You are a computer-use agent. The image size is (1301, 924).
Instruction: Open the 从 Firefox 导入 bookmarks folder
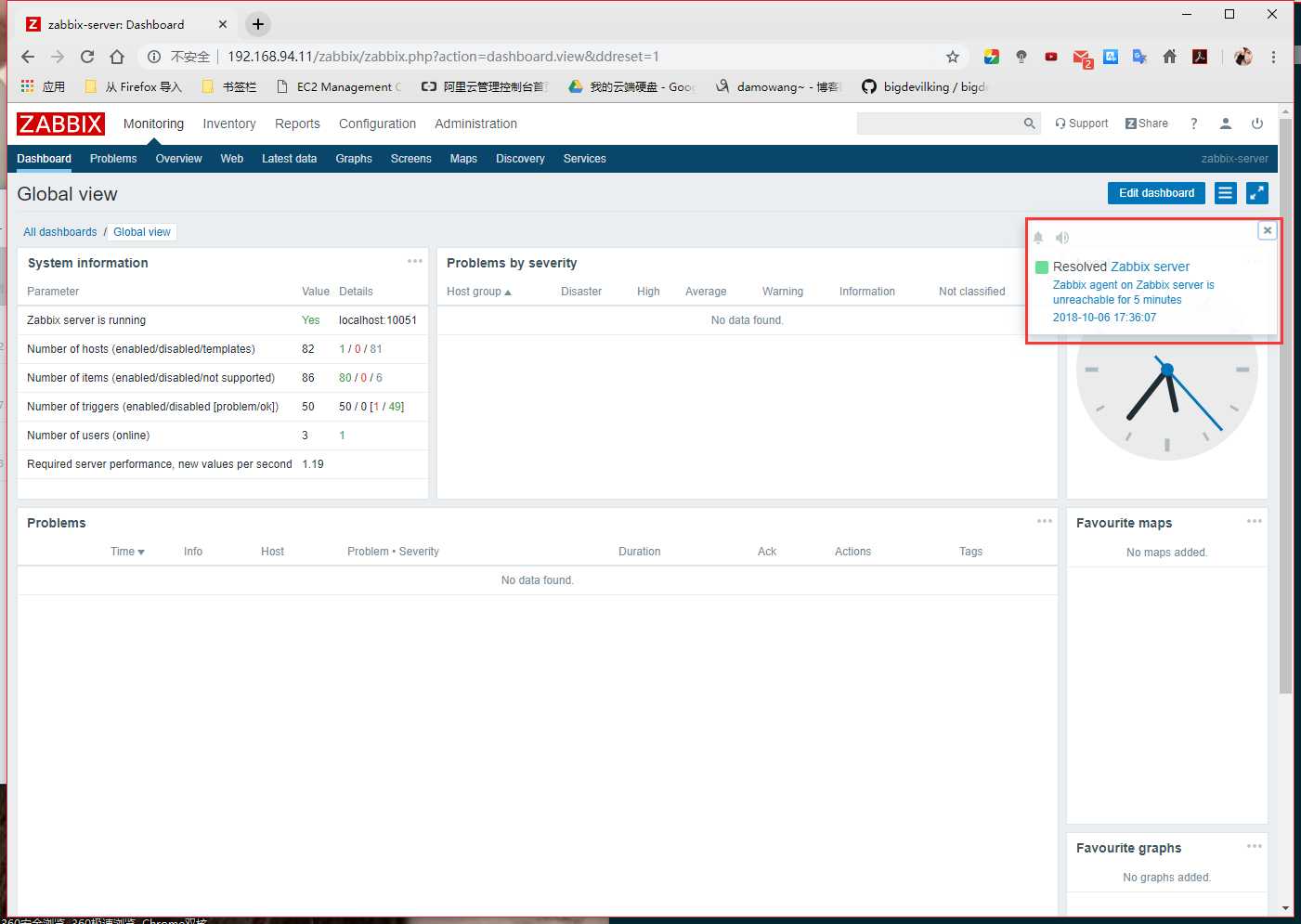click(133, 86)
